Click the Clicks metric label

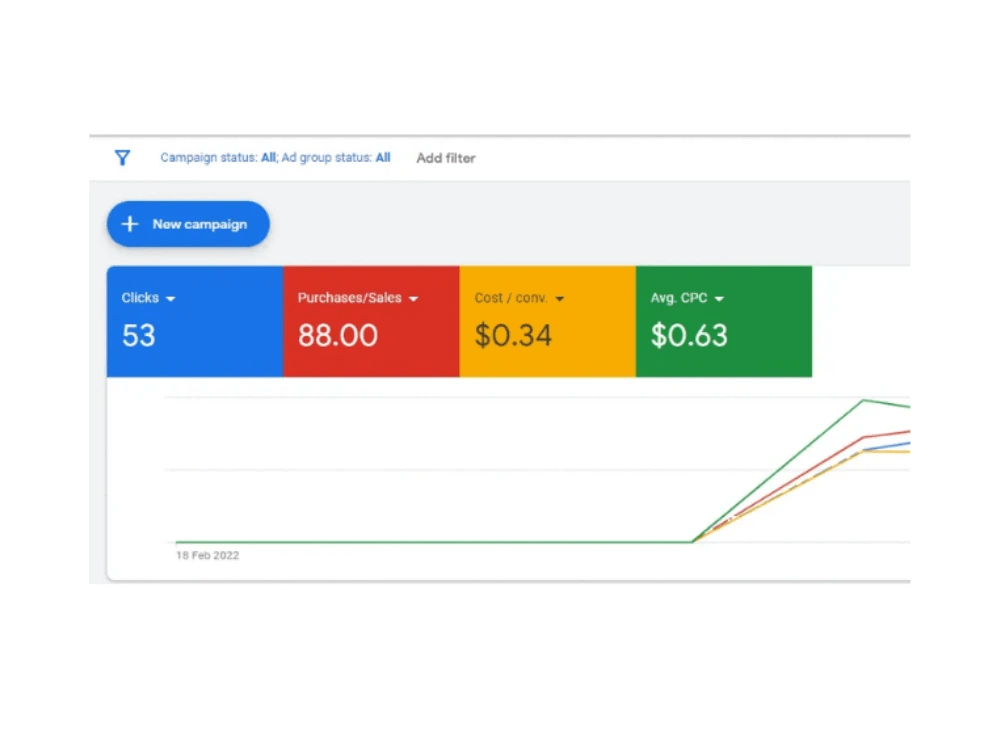pyautogui.click(x=140, y=298)
